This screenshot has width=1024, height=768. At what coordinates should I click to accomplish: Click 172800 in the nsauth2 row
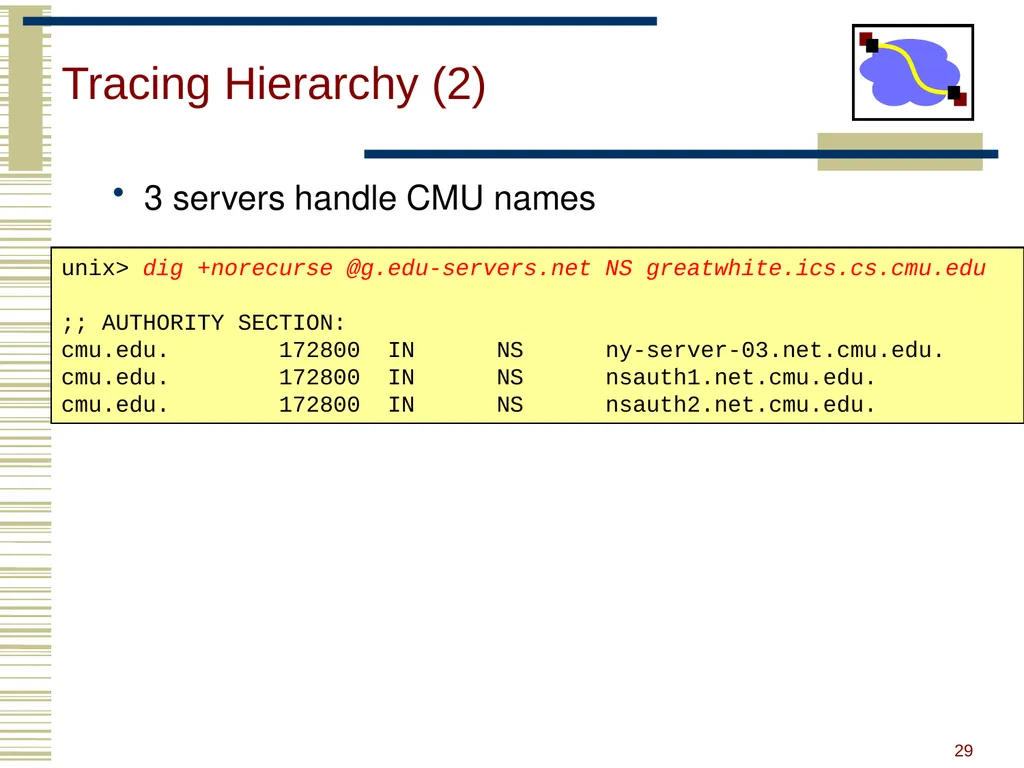click(x=319, y=405)
